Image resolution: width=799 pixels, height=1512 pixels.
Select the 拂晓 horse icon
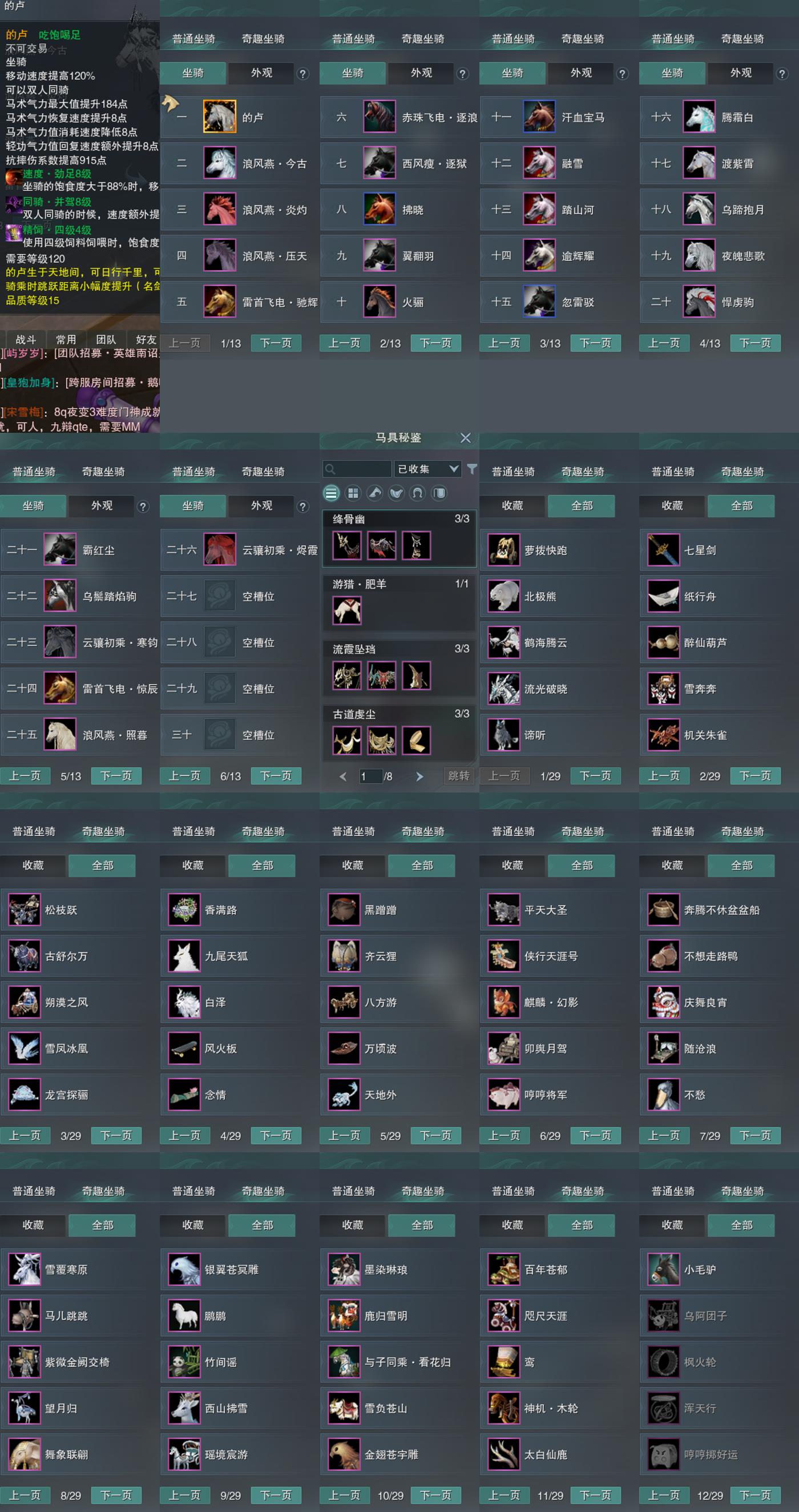[379, 209]
